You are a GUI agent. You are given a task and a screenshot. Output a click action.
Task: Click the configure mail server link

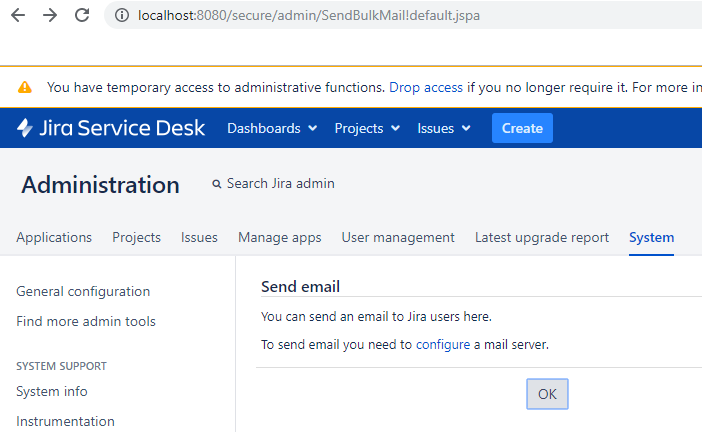tap(443, 345)
